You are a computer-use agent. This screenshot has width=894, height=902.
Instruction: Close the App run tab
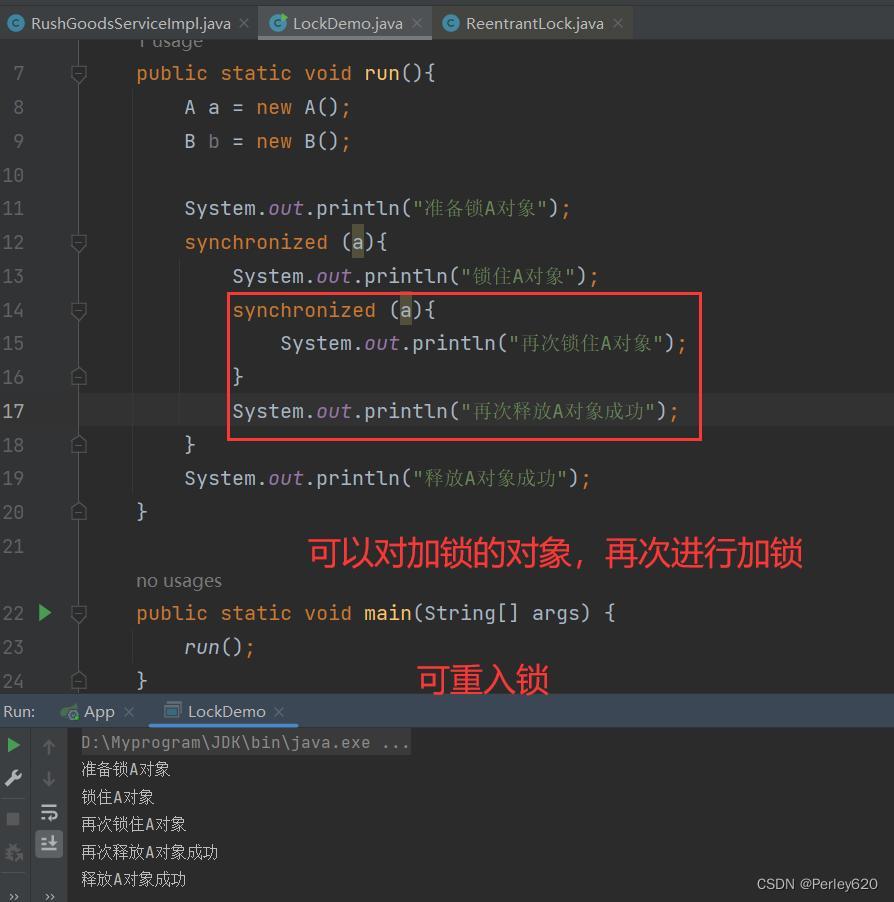129,712
